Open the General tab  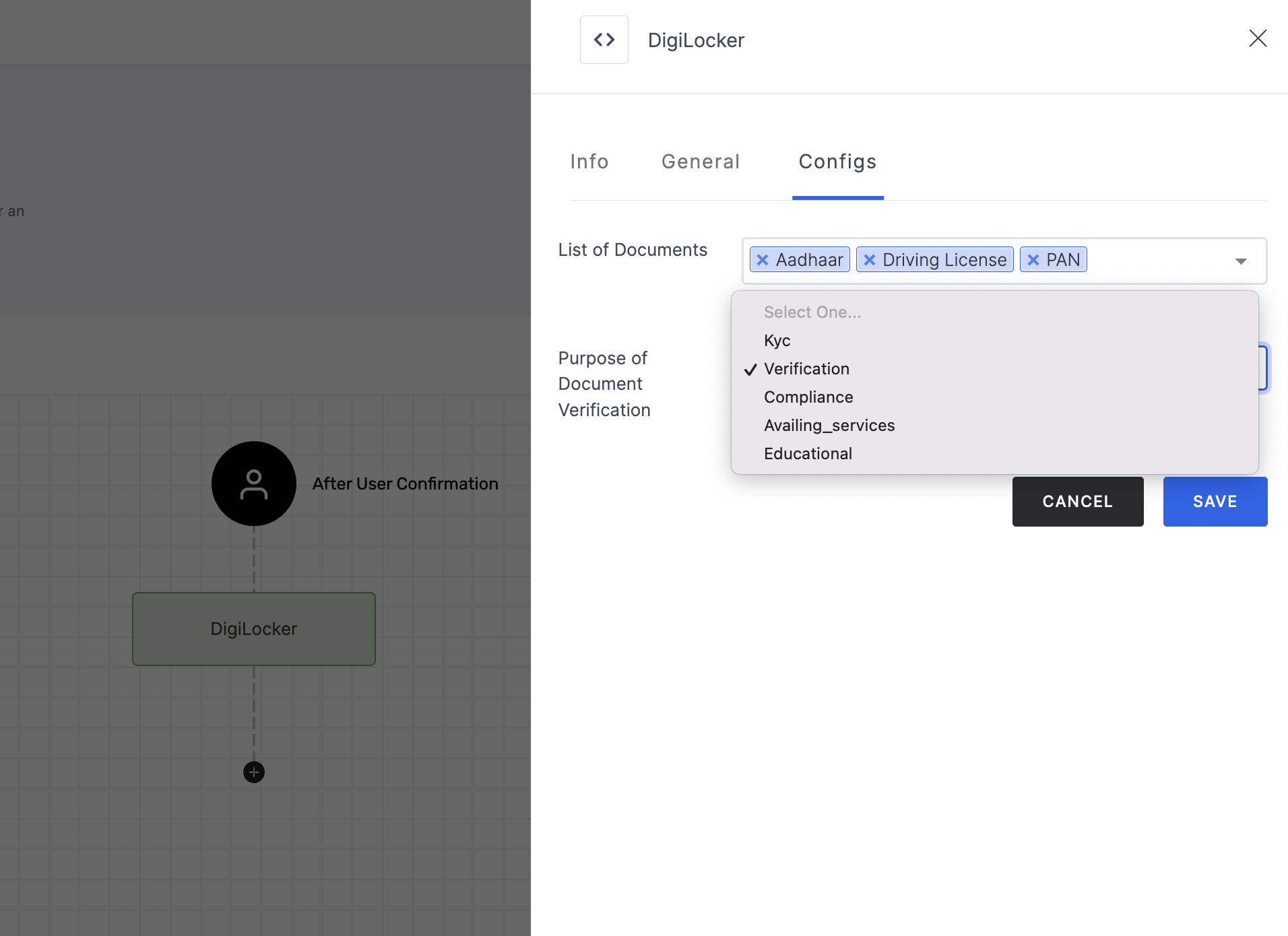pyautogui.click(x=701, y=162)
